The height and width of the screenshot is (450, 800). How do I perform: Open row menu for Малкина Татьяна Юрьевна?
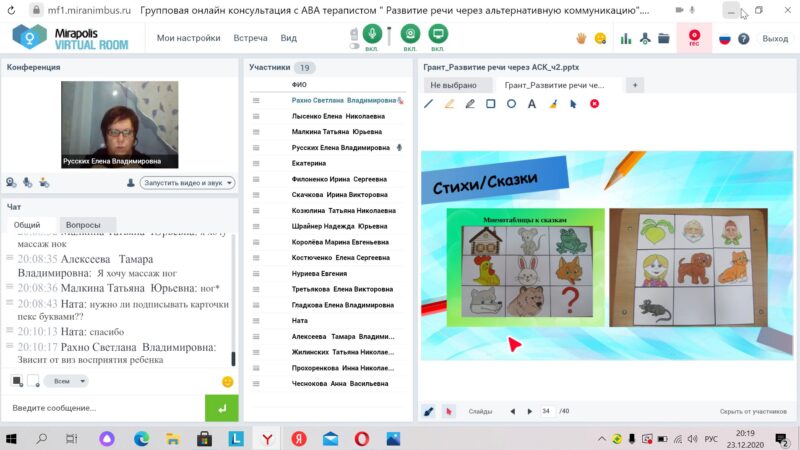[x=256, y=132]
